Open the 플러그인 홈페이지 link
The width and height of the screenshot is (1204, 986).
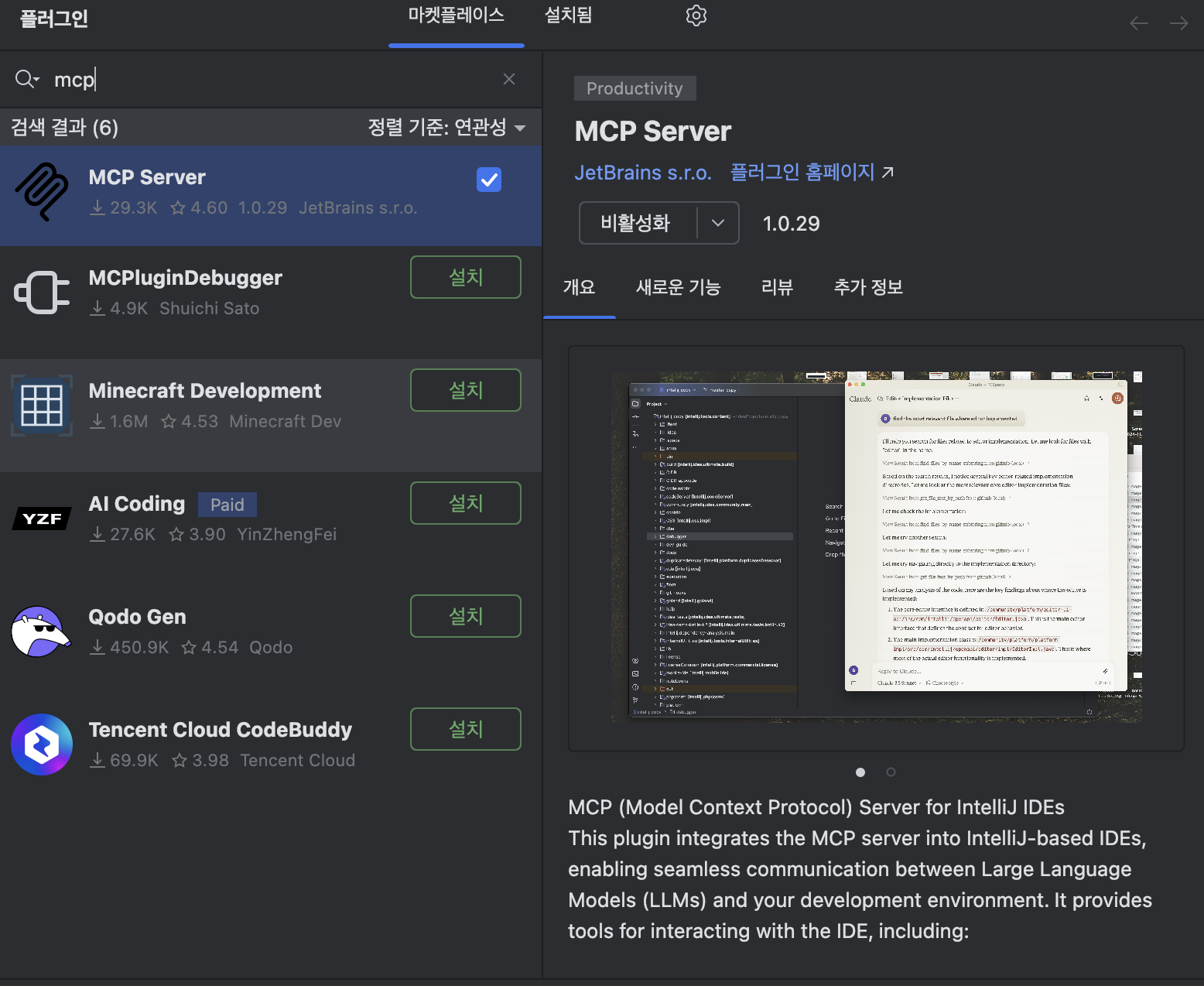802,172
